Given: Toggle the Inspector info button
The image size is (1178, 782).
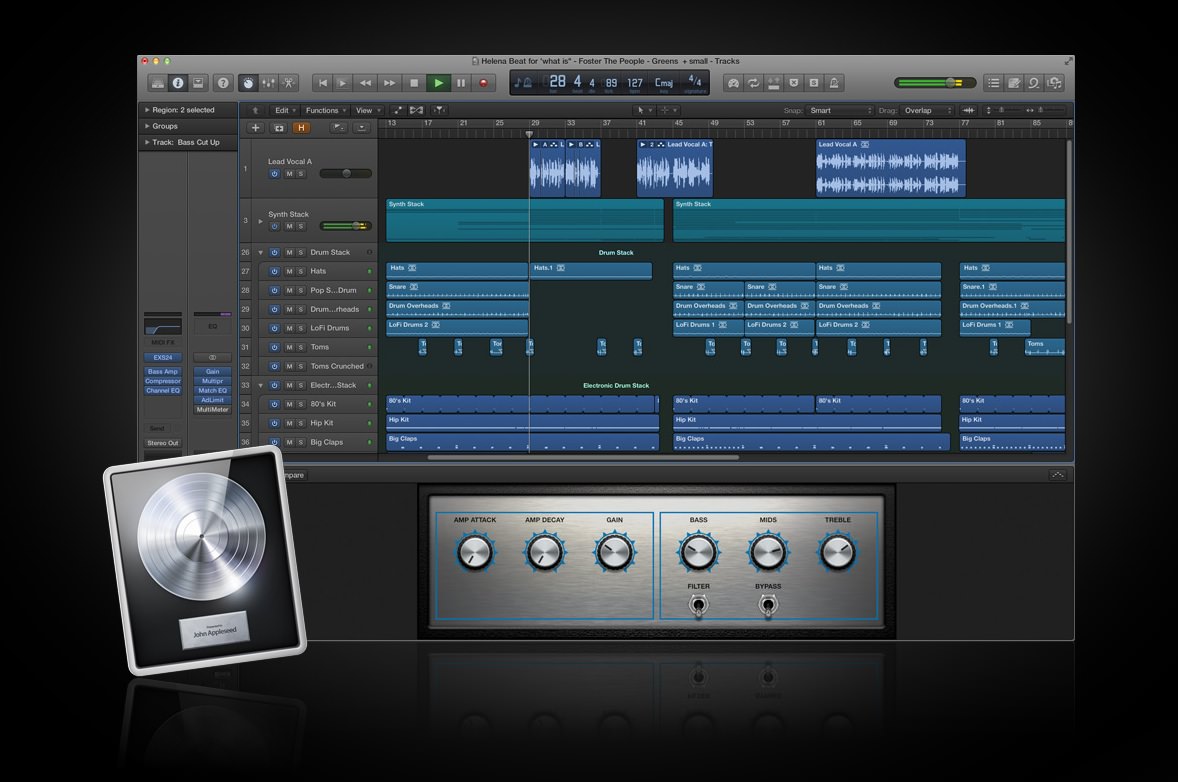Looking at the screenshot, I should (x=178, y=83).
